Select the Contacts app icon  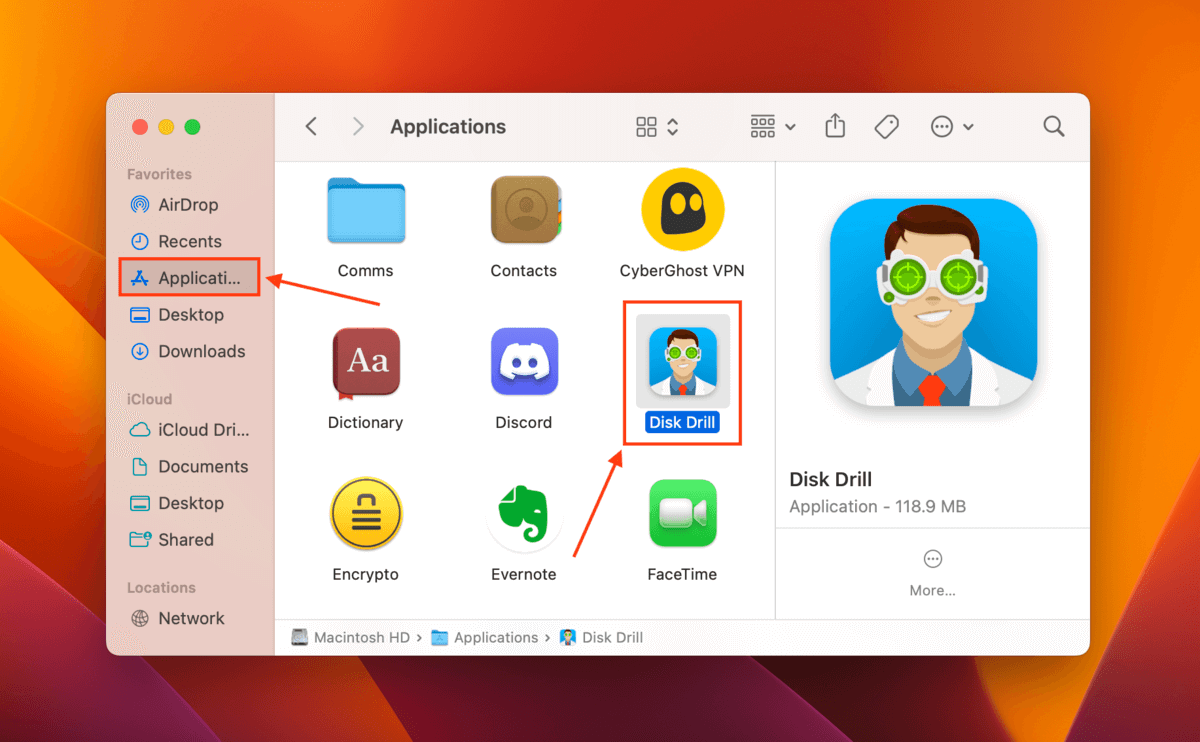click(524, 210)
